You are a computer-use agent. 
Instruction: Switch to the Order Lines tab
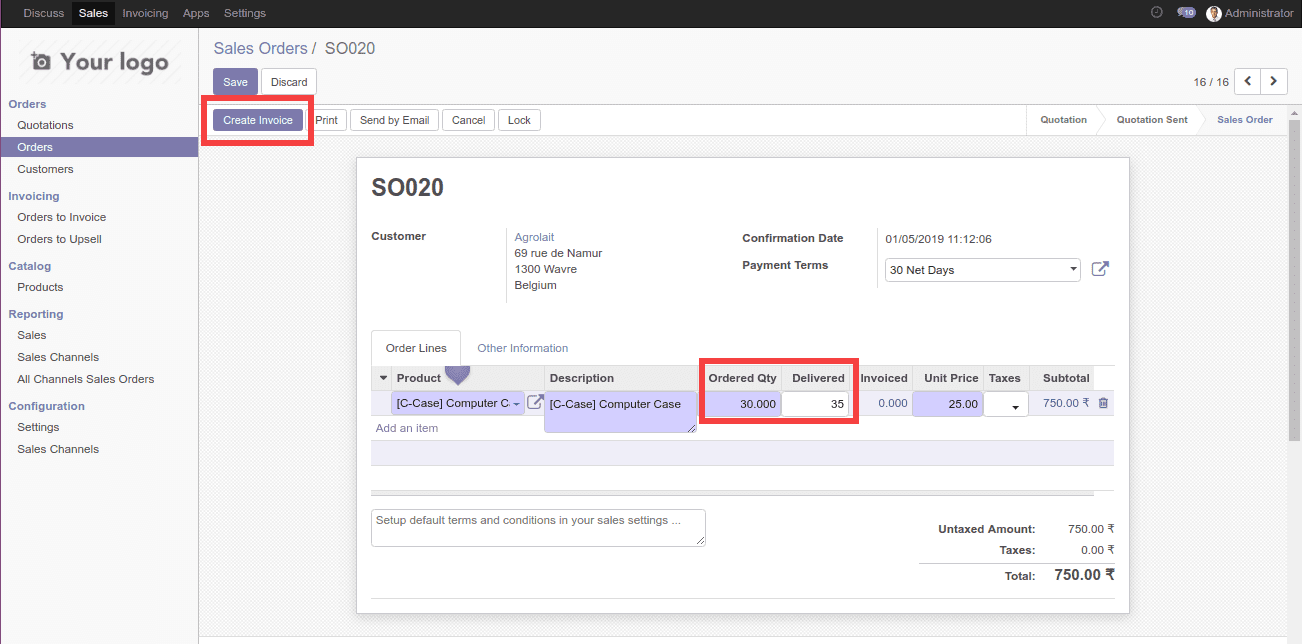pos(416,348)
